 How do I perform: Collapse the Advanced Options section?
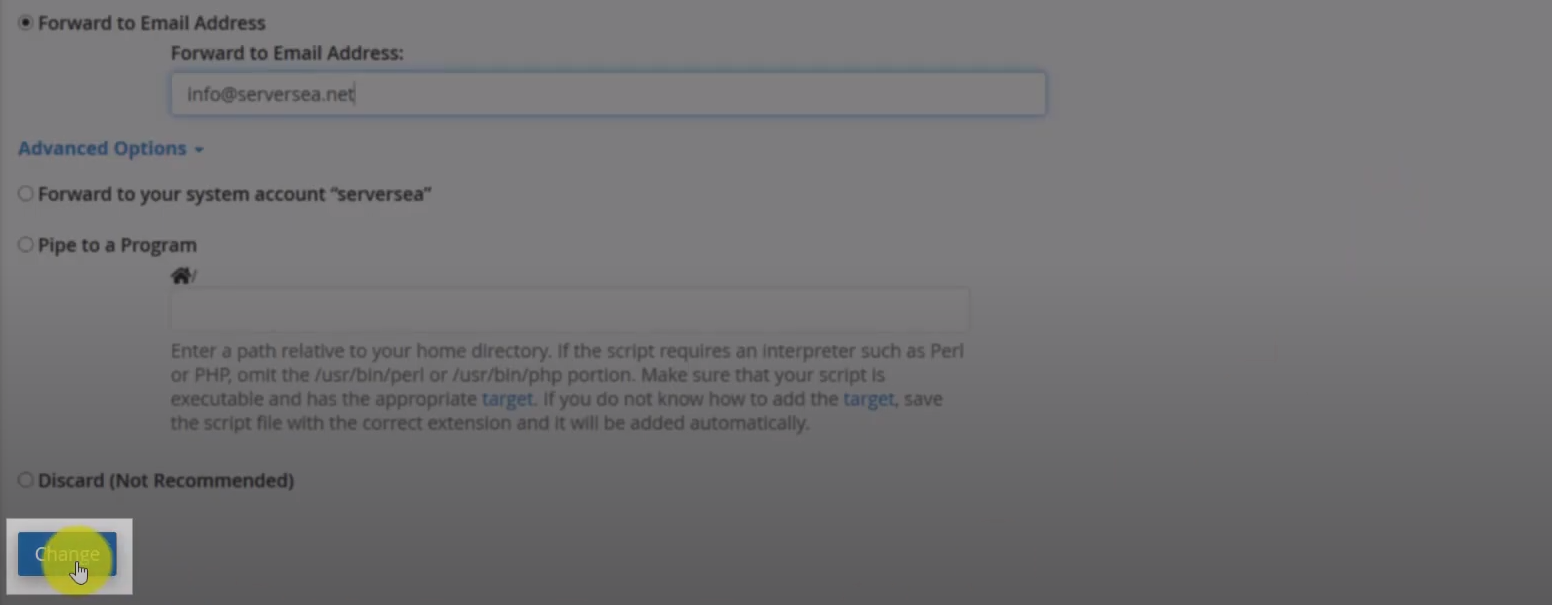111,149
